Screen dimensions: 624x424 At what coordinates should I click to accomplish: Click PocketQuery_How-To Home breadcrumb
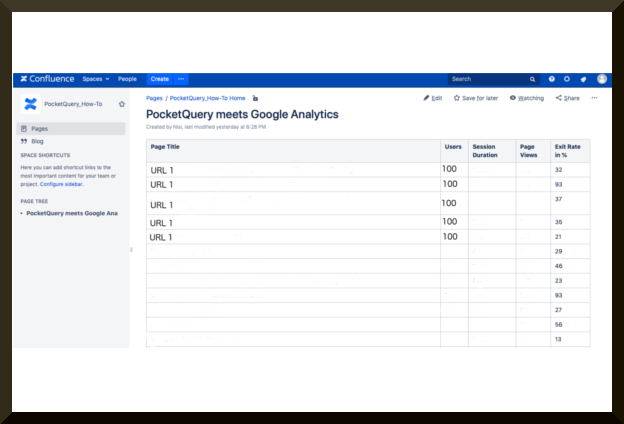click(x=207, y=98)
